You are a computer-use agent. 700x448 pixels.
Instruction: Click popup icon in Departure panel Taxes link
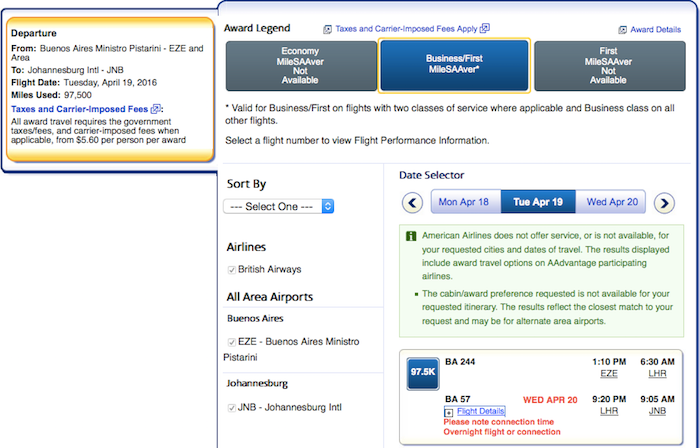pyautogui.click(x=156, y=109)
